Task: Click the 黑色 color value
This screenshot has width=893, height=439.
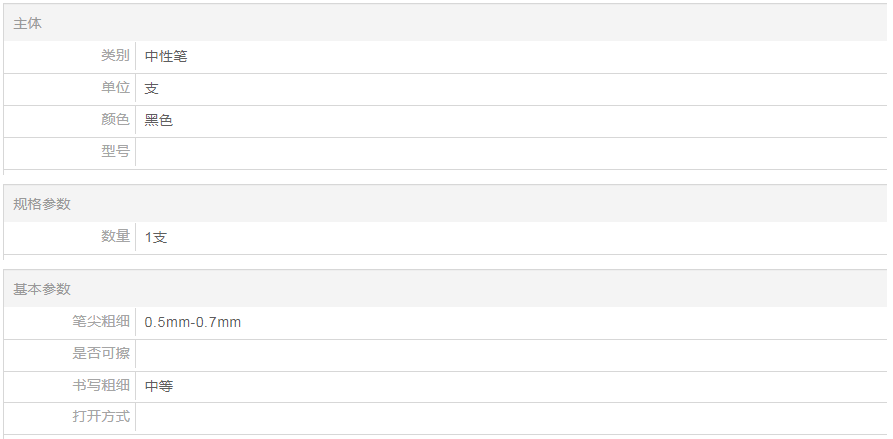Action: point(159,121)
